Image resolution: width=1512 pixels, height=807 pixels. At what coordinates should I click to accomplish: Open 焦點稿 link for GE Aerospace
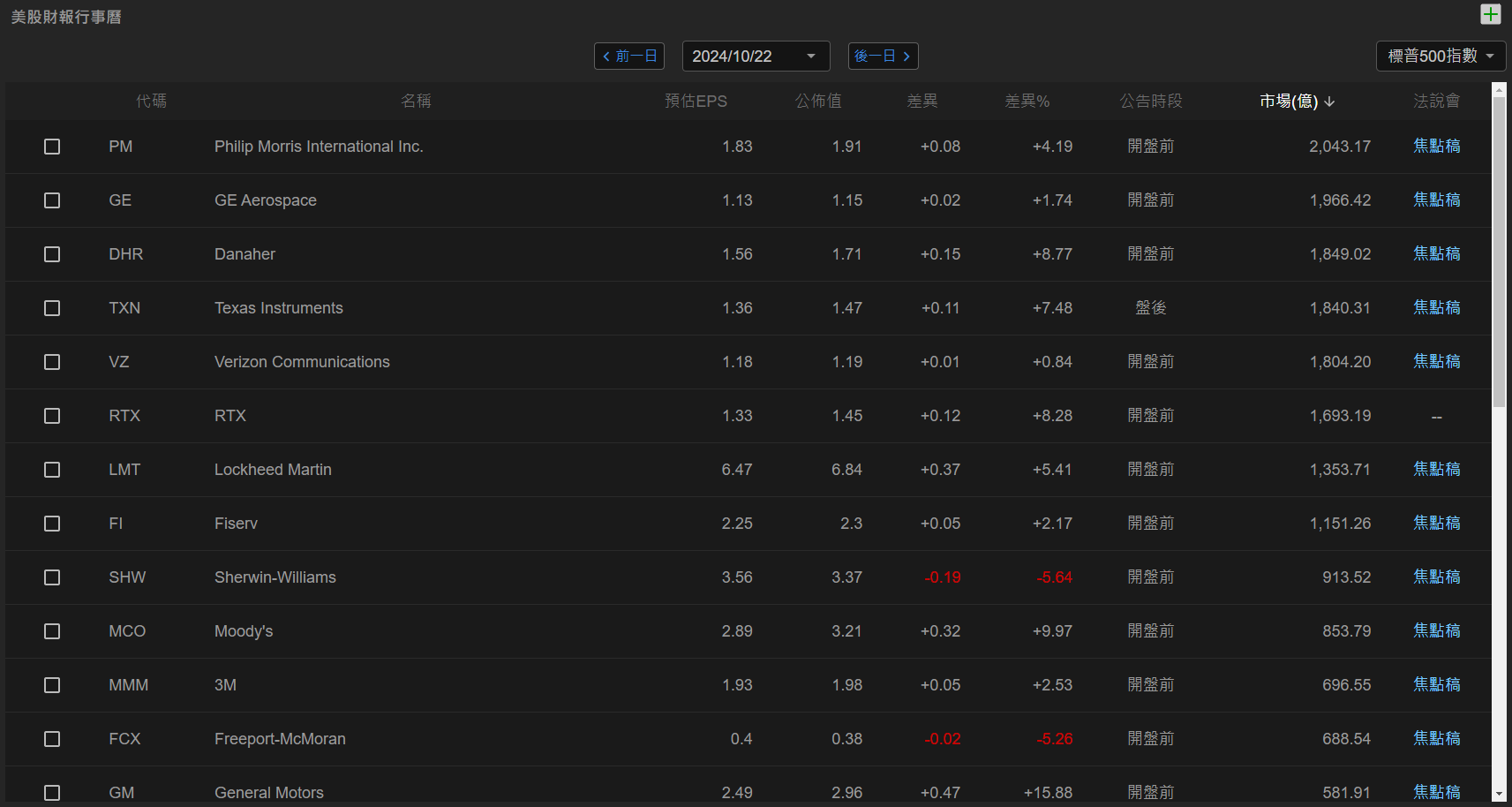click(1436, 200)
